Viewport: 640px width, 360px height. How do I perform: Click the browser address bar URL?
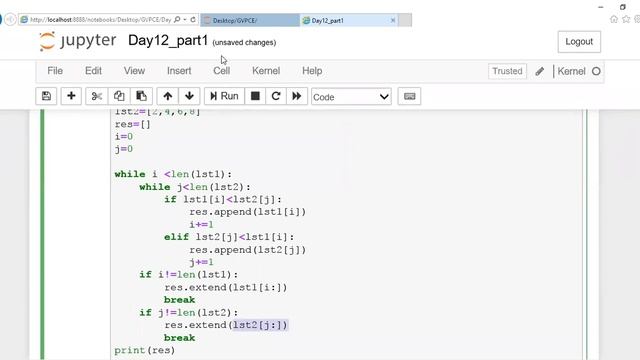pyautogui.click(x=100, y=20)
